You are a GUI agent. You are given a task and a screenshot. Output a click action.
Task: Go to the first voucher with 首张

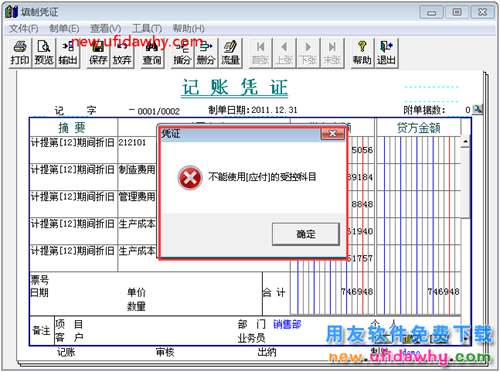point(260,53)
